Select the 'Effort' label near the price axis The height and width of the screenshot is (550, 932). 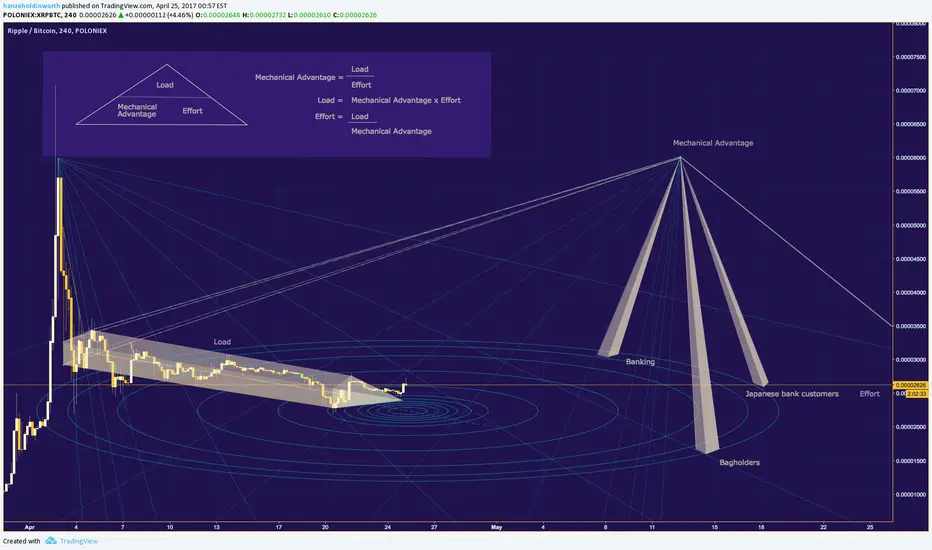click(870, 394)
